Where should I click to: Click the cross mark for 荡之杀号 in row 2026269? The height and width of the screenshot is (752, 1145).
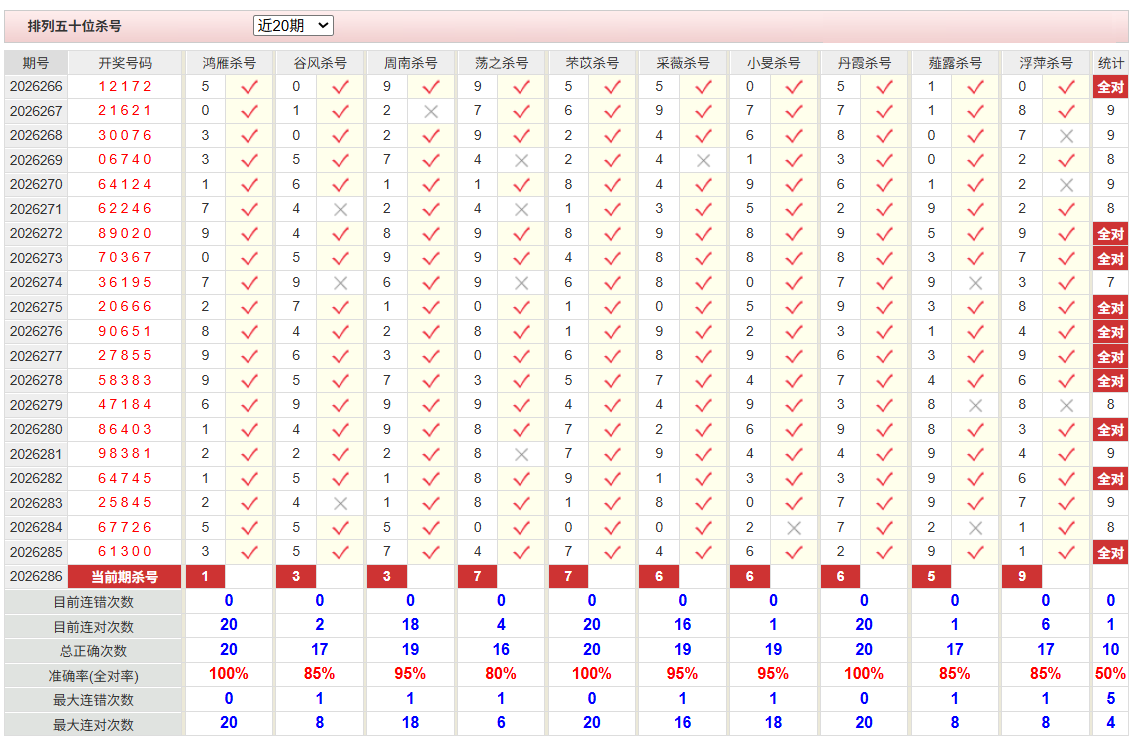(x=521, y=161)
